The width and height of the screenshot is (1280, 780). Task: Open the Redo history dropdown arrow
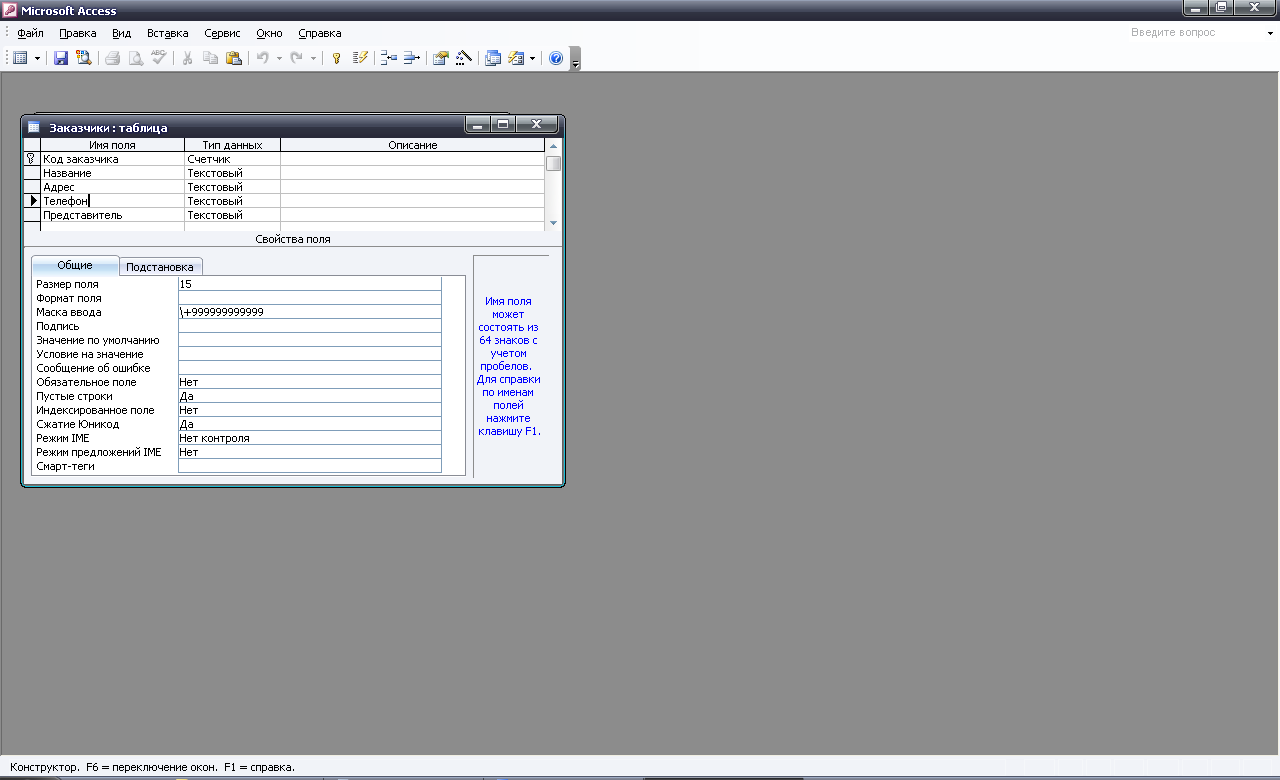click(x=313, y=58)
